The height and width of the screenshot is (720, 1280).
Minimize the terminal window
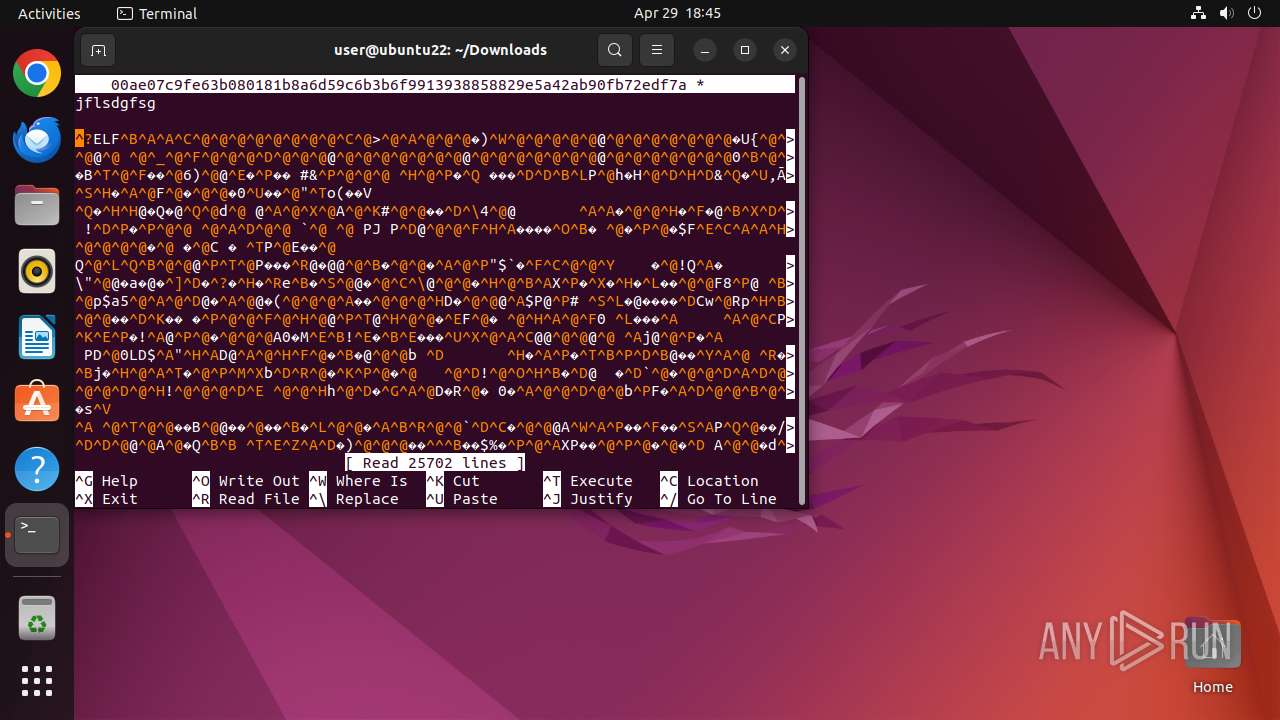coord(705,50)
